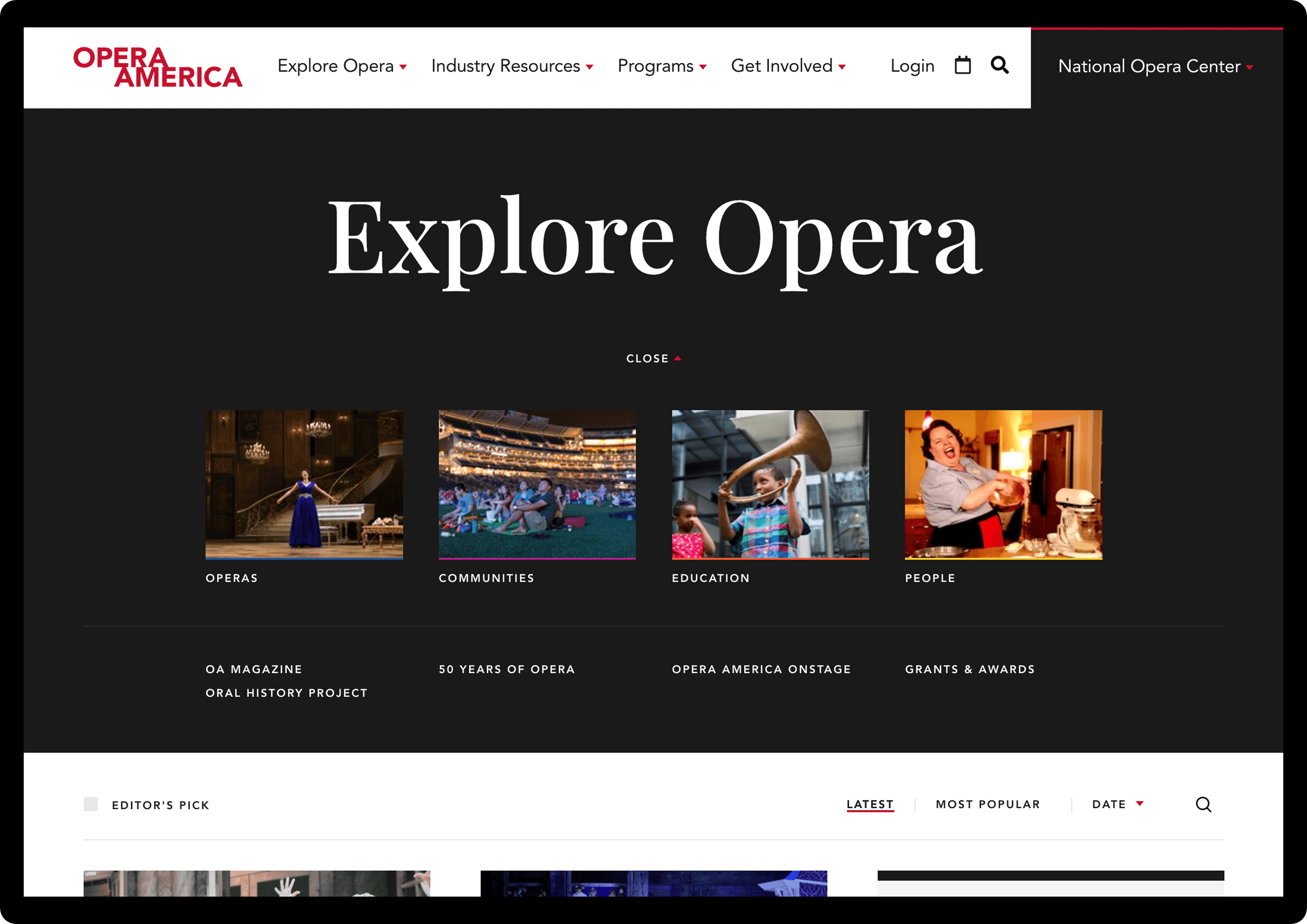Click the search icon near the Date filter

[x=1204, y=804]
